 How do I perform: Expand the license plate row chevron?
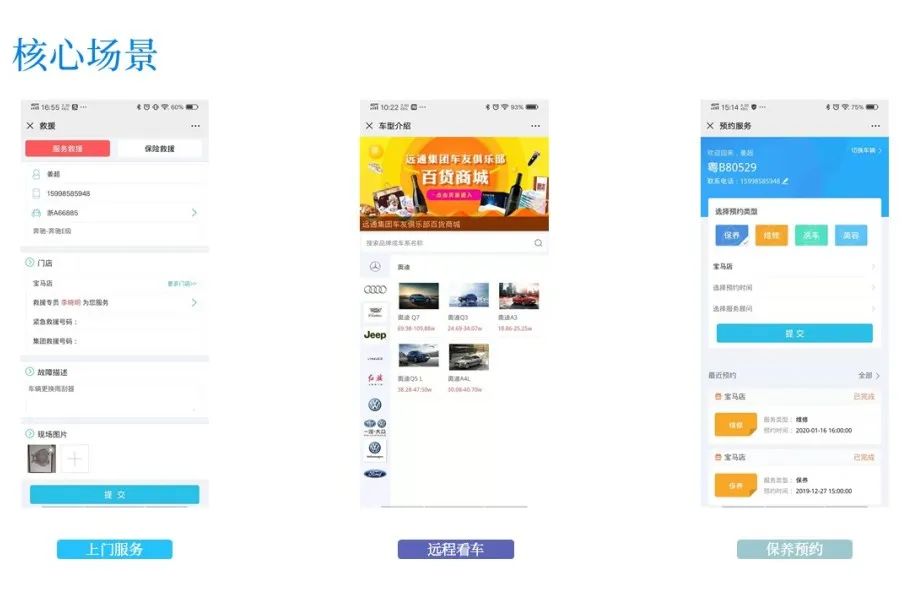194,213
